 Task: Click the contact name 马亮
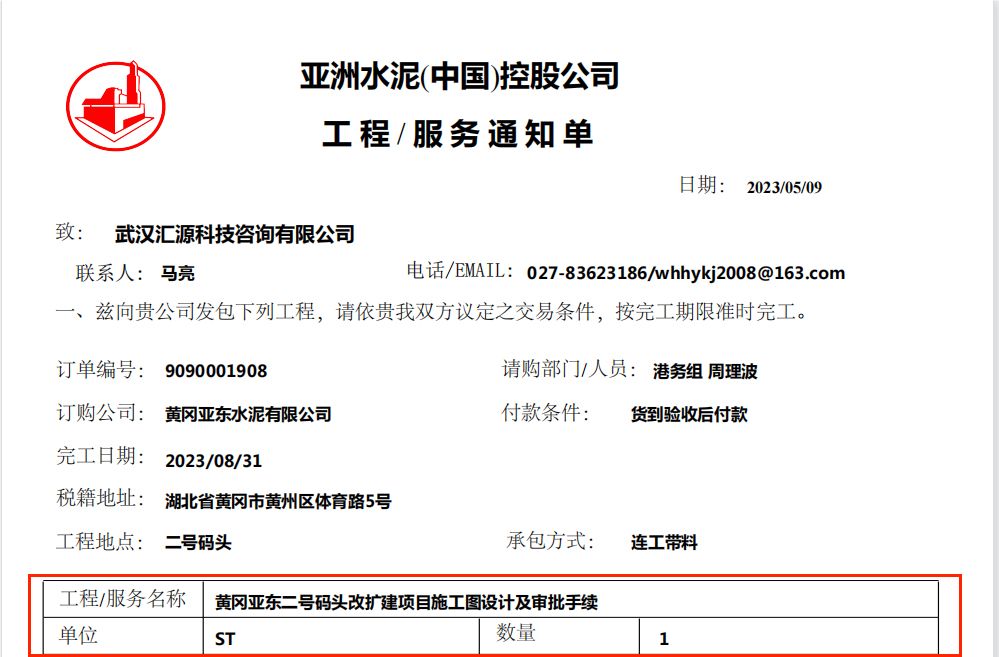coord(178,274)
